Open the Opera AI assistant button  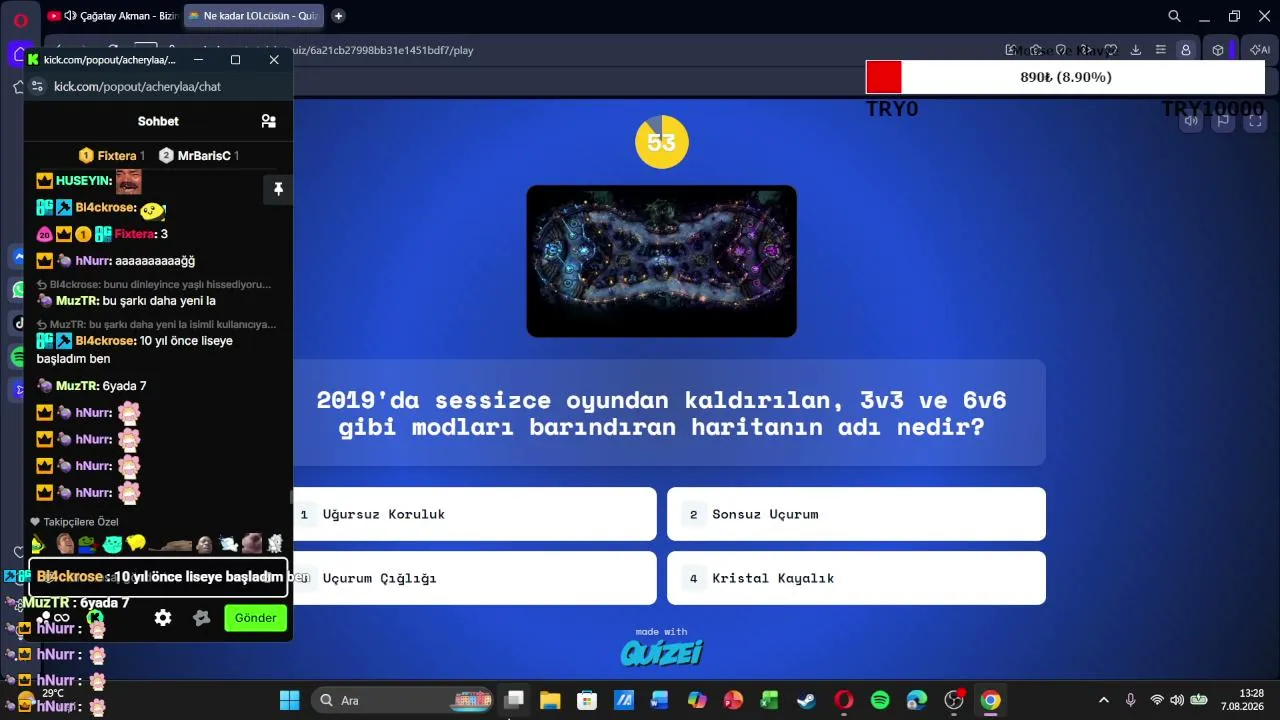(x=1259, y=50)
